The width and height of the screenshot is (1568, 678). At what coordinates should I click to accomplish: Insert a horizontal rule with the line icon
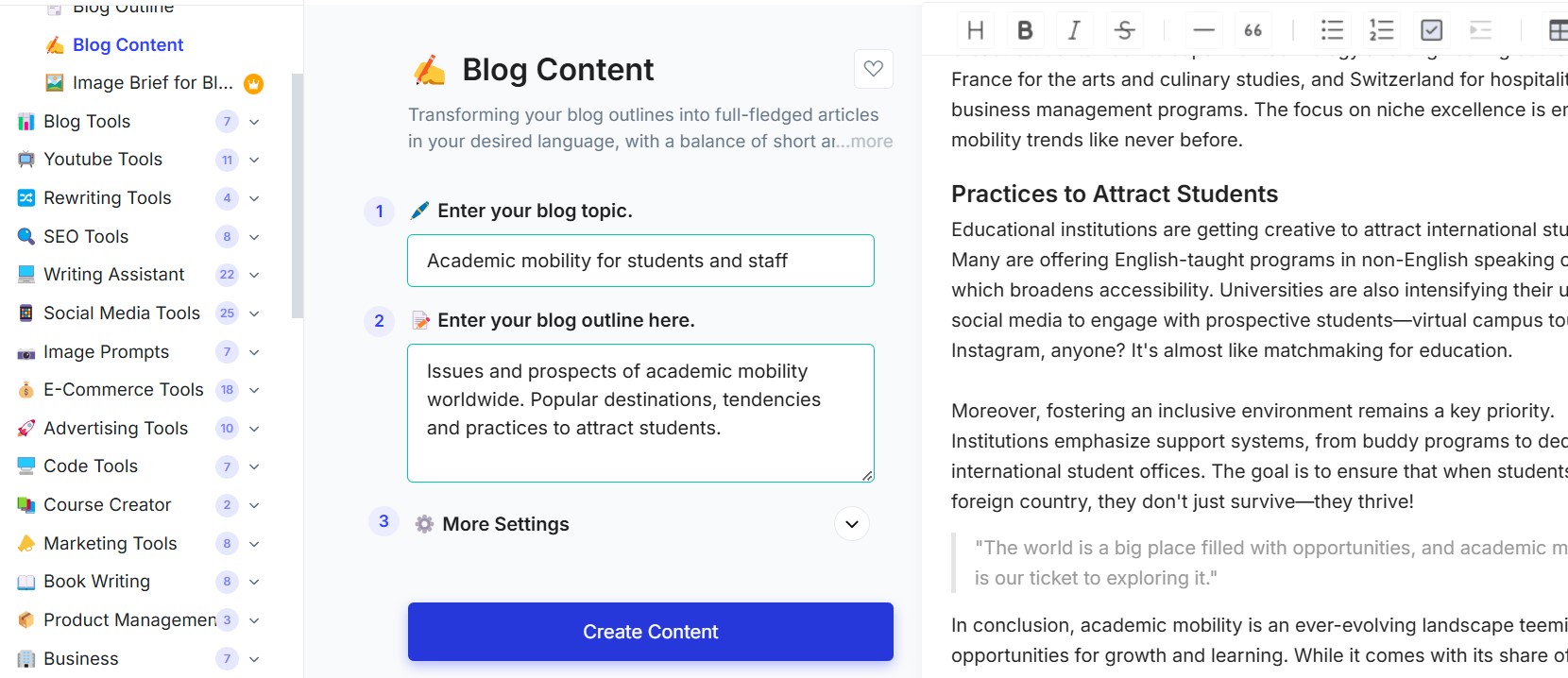point(1202,29)
